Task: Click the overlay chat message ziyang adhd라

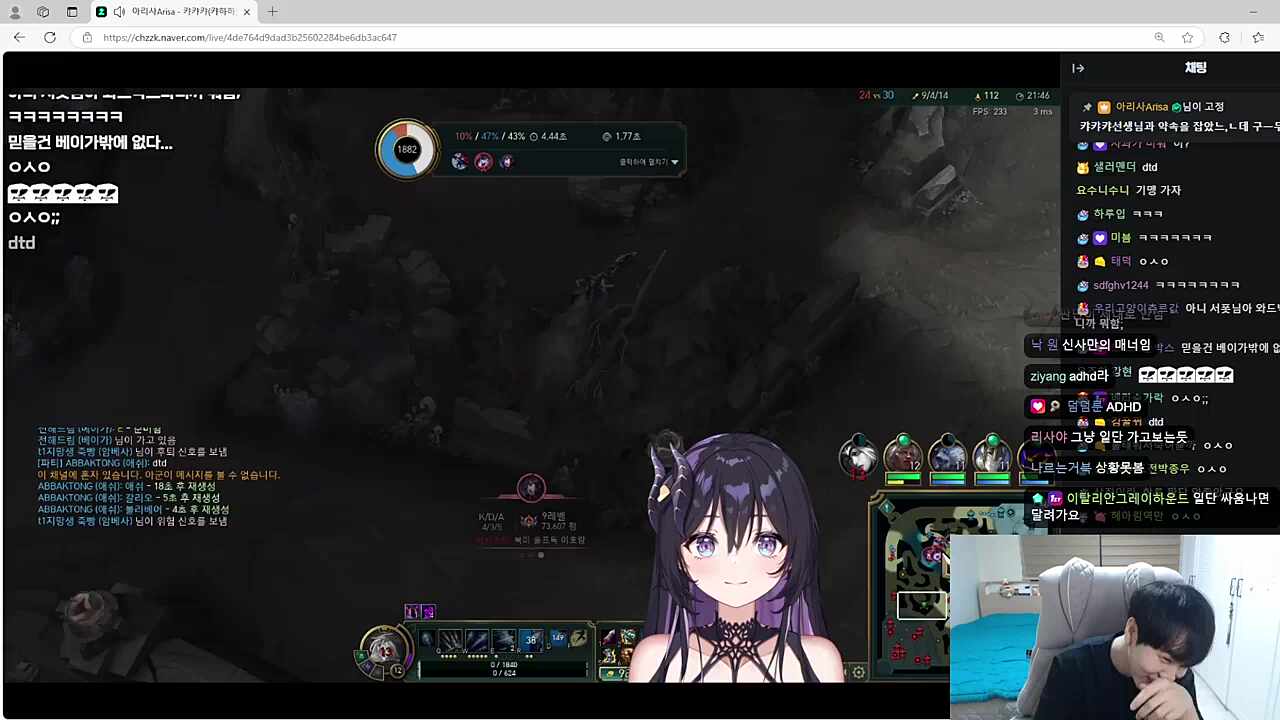Action: coord(1069,376)
